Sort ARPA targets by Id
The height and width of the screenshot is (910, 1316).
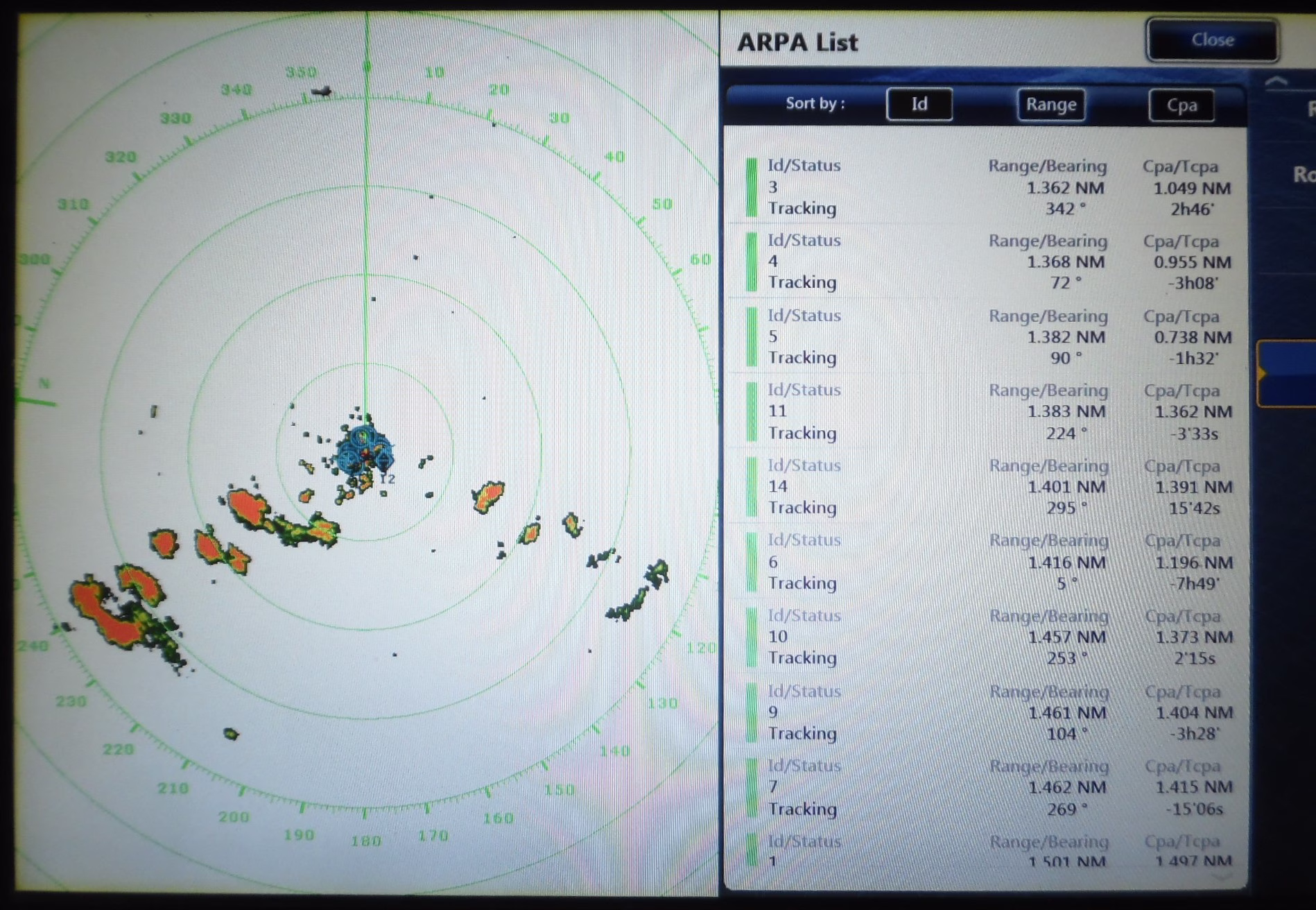(x=919, y=105)
